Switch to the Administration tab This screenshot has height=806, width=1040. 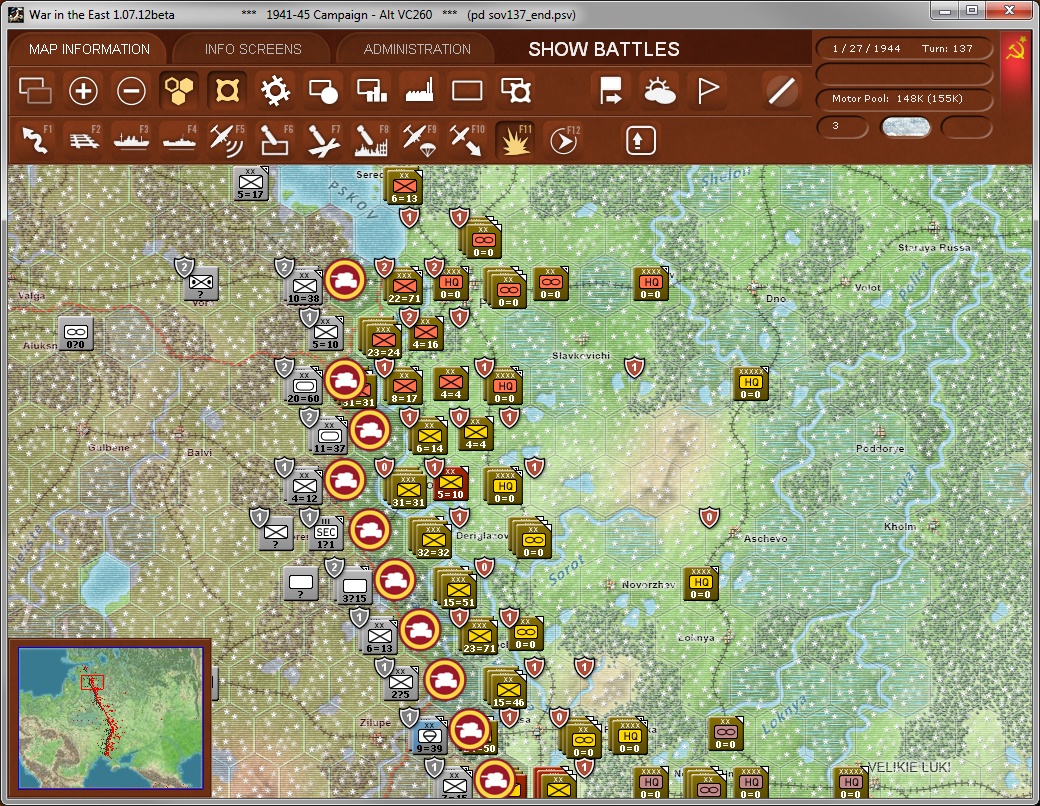click(417, 49)
